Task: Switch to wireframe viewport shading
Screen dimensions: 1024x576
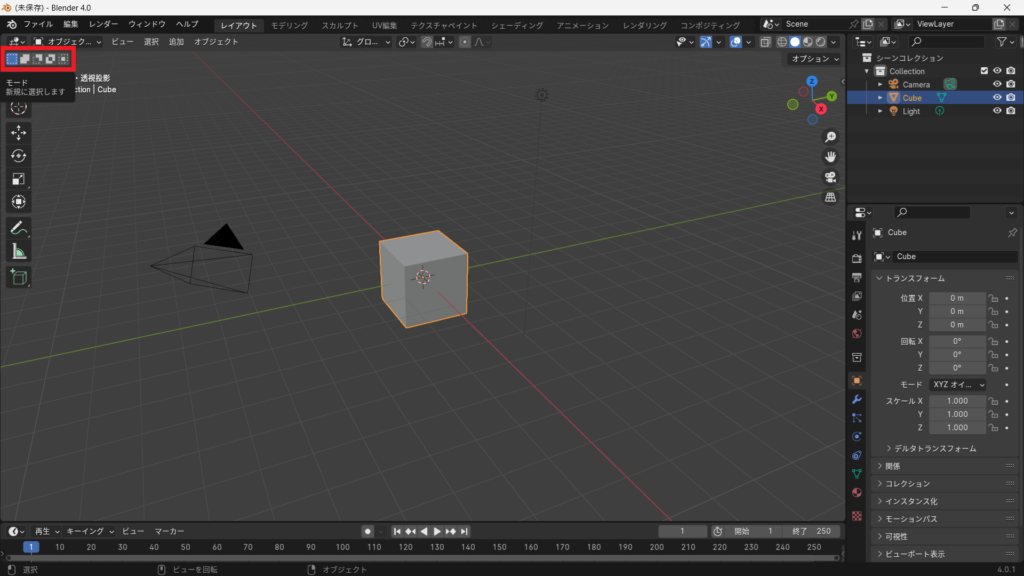Action: tap(782, 42)
